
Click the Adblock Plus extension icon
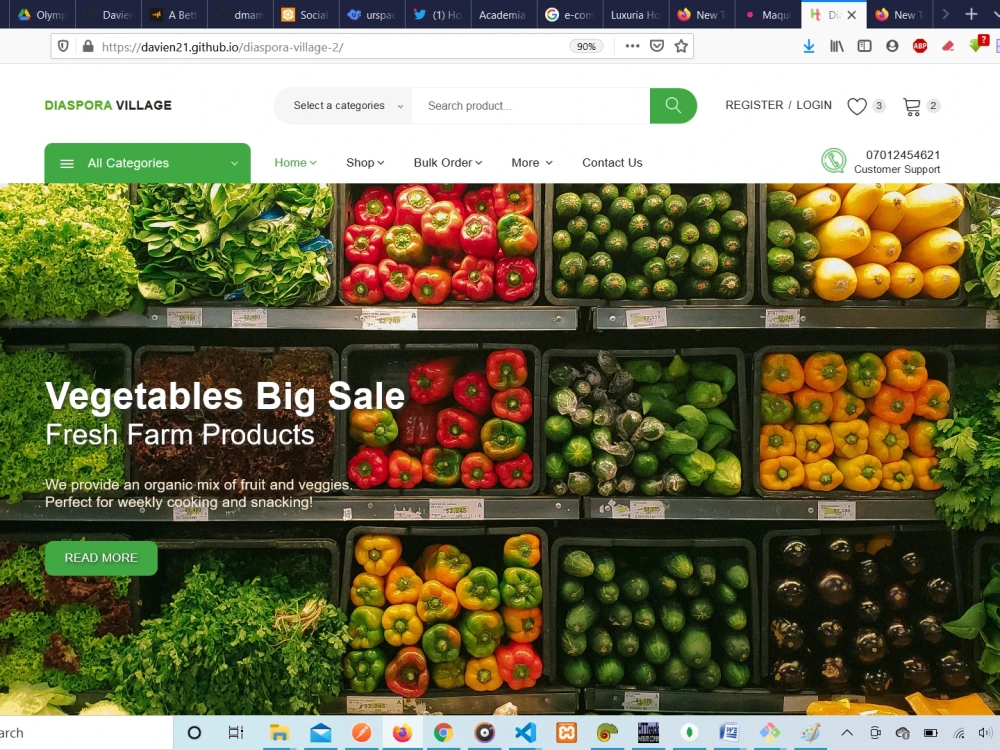point(920,46)
